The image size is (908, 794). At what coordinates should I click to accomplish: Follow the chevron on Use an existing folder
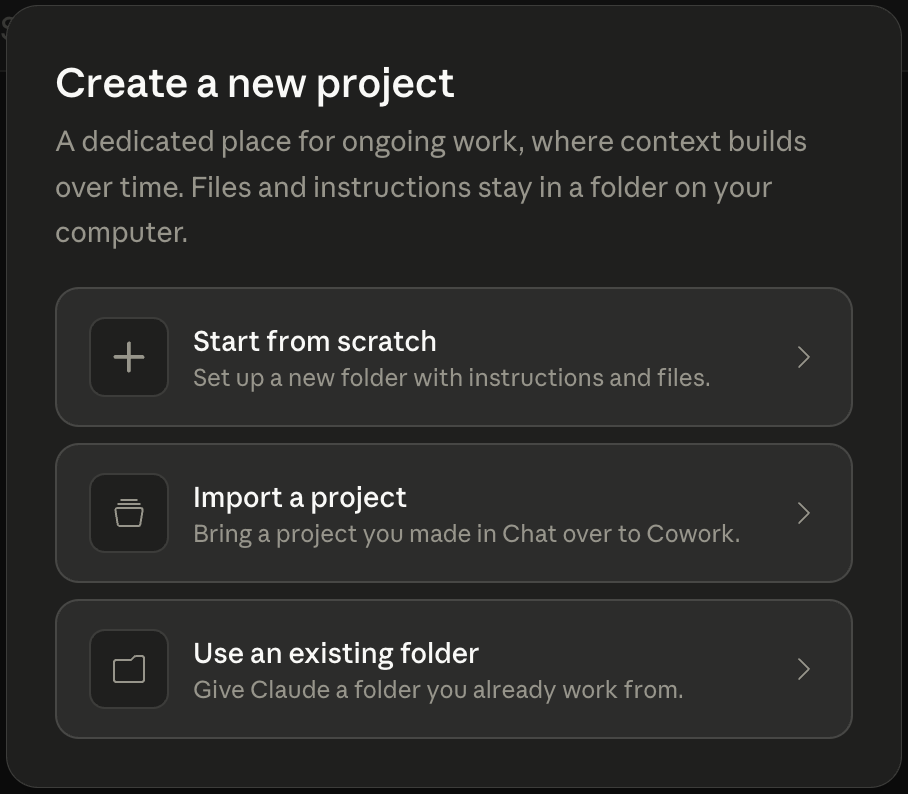pos(803,669)
